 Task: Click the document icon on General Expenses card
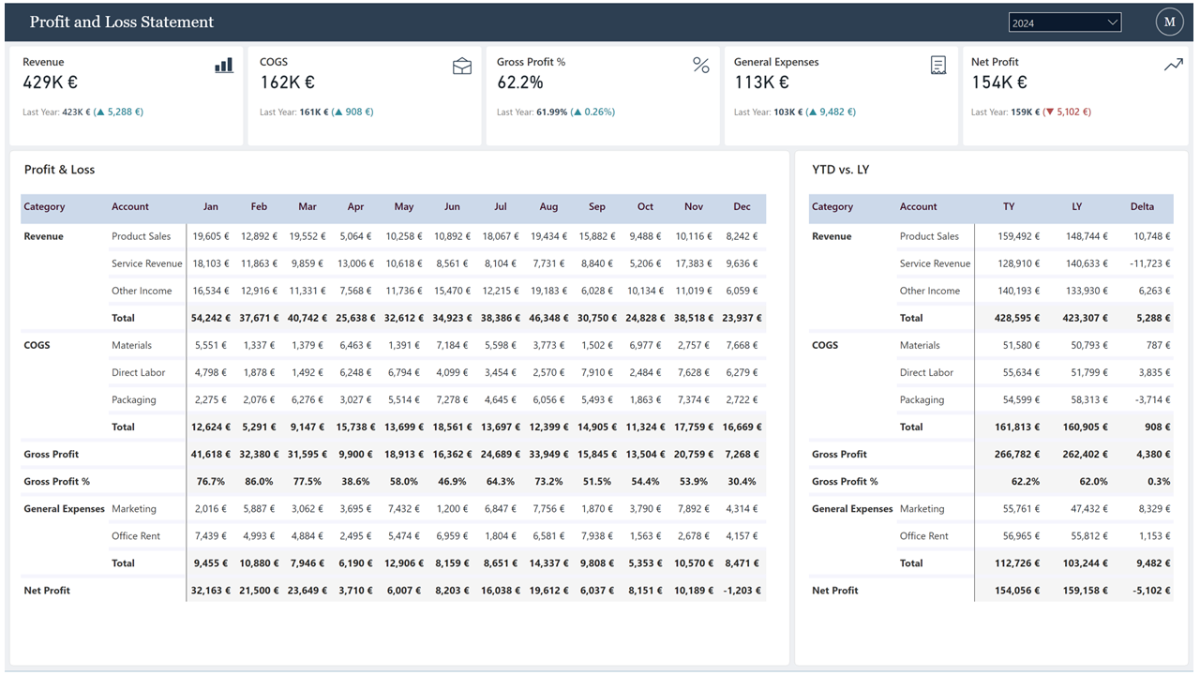(x=938, y=64)
